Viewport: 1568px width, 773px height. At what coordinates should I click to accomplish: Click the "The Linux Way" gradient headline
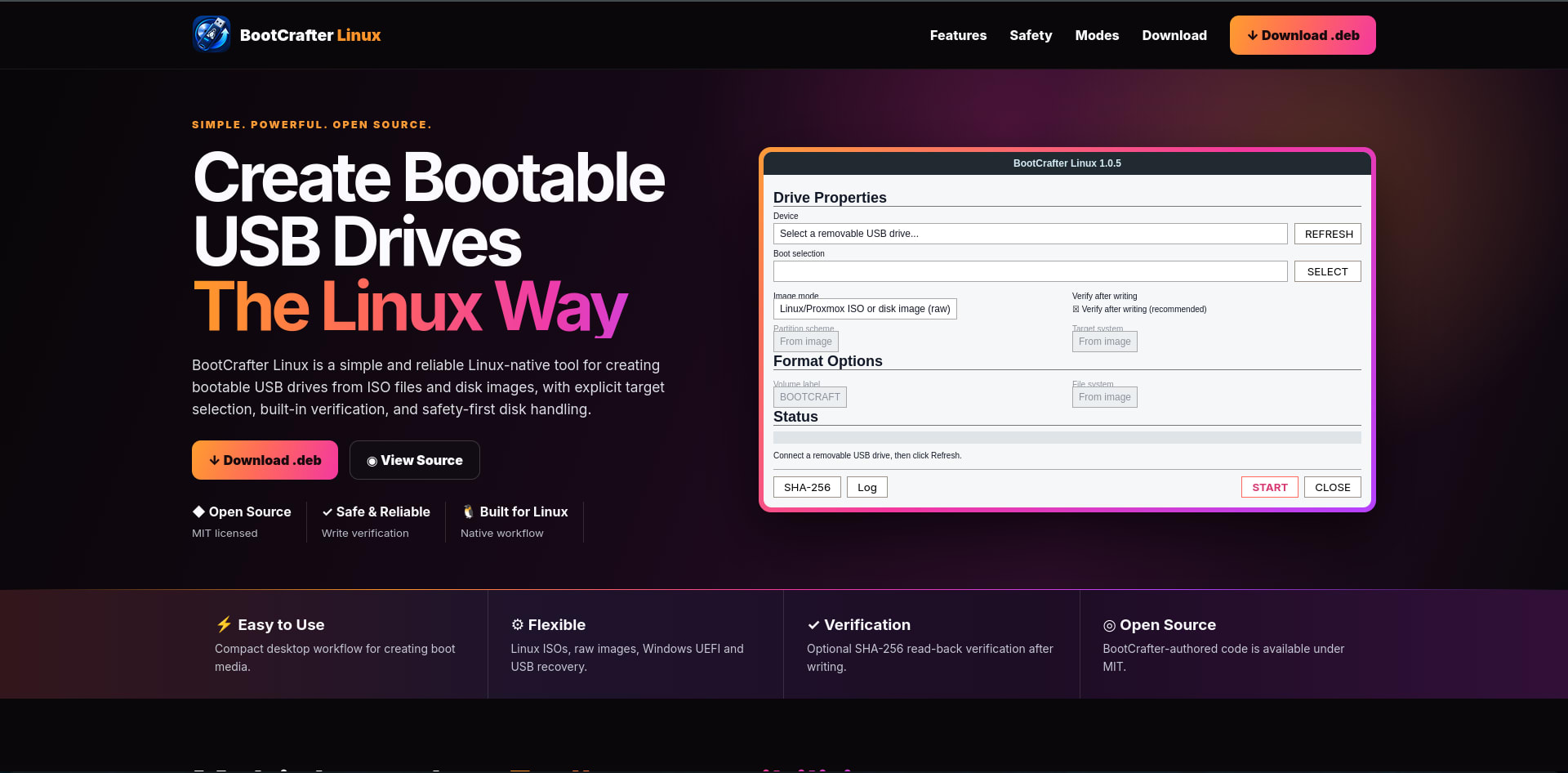click(x=410, y=306)
